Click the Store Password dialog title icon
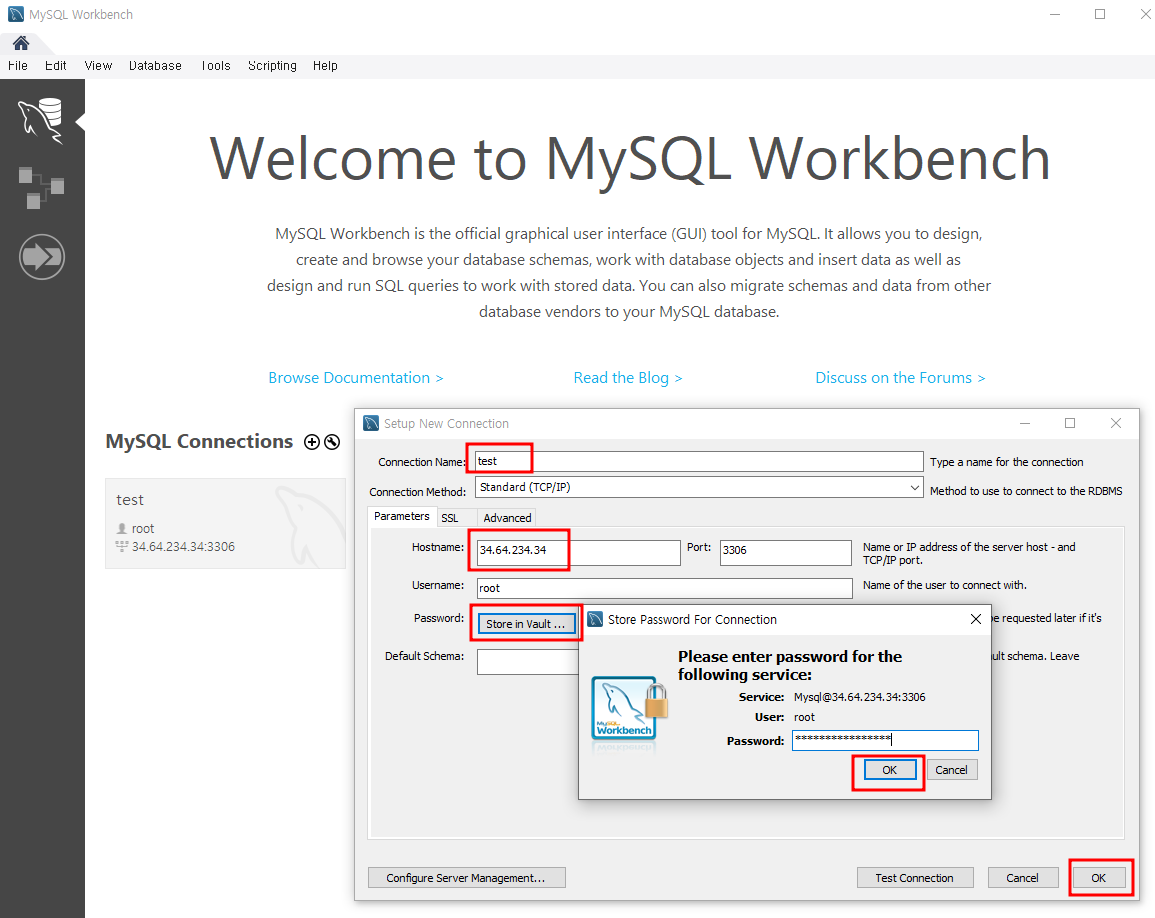The width and height of the screenshot is (1155, 918). [x=595, y=619]
